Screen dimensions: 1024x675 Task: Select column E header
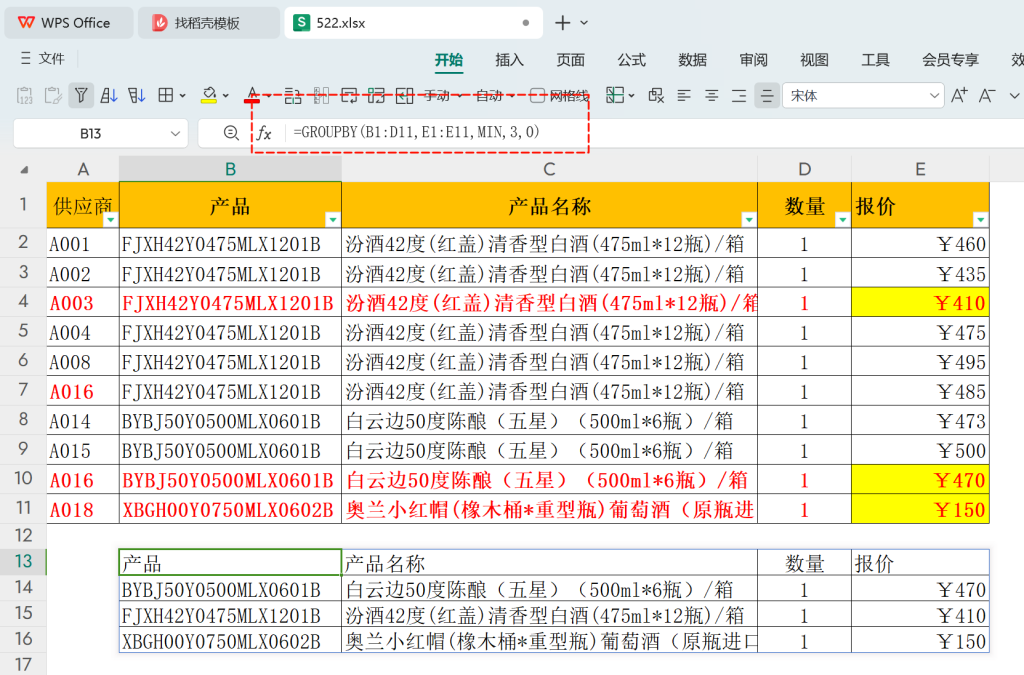click(920, 169)
